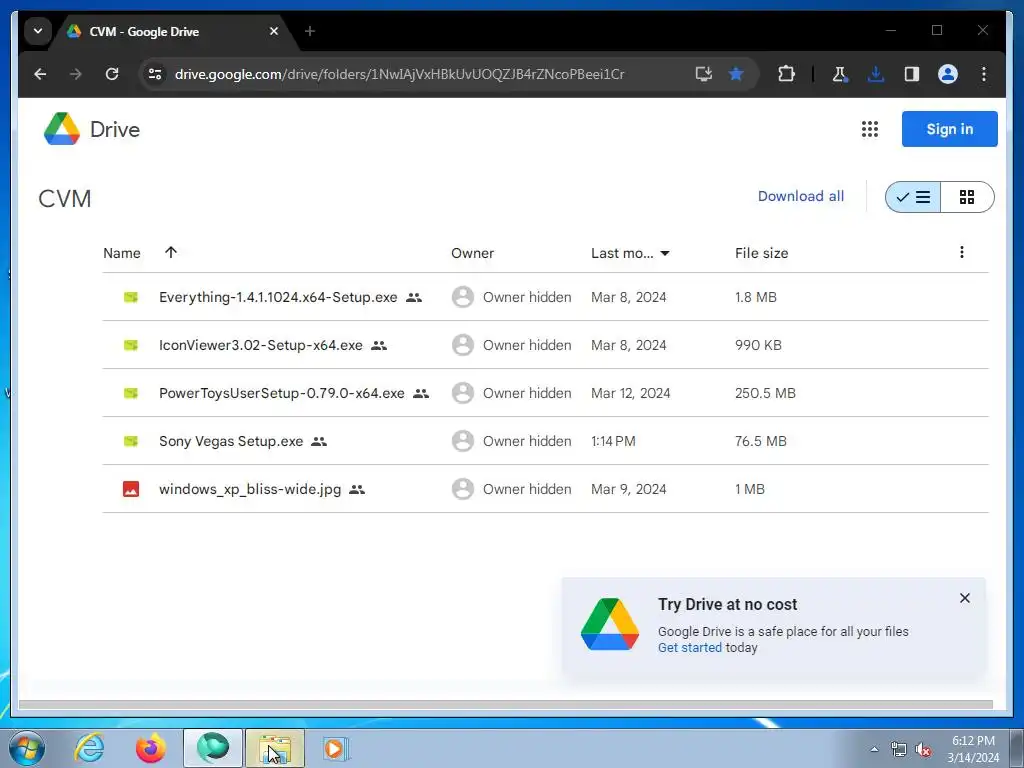Go back with the browser back arrow

tap(40, 74)
